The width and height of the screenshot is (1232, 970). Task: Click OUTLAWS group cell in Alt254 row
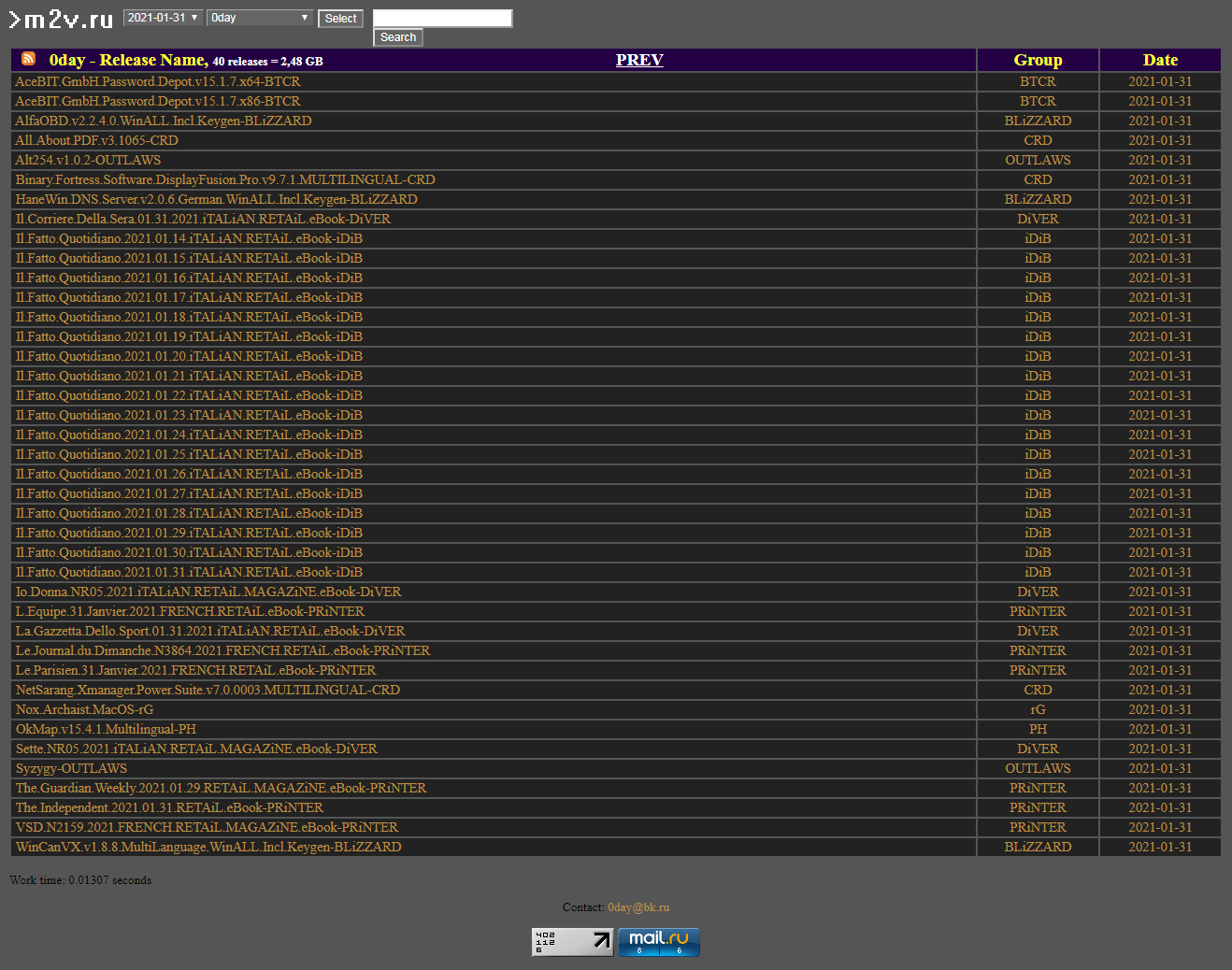point(1038,160)
